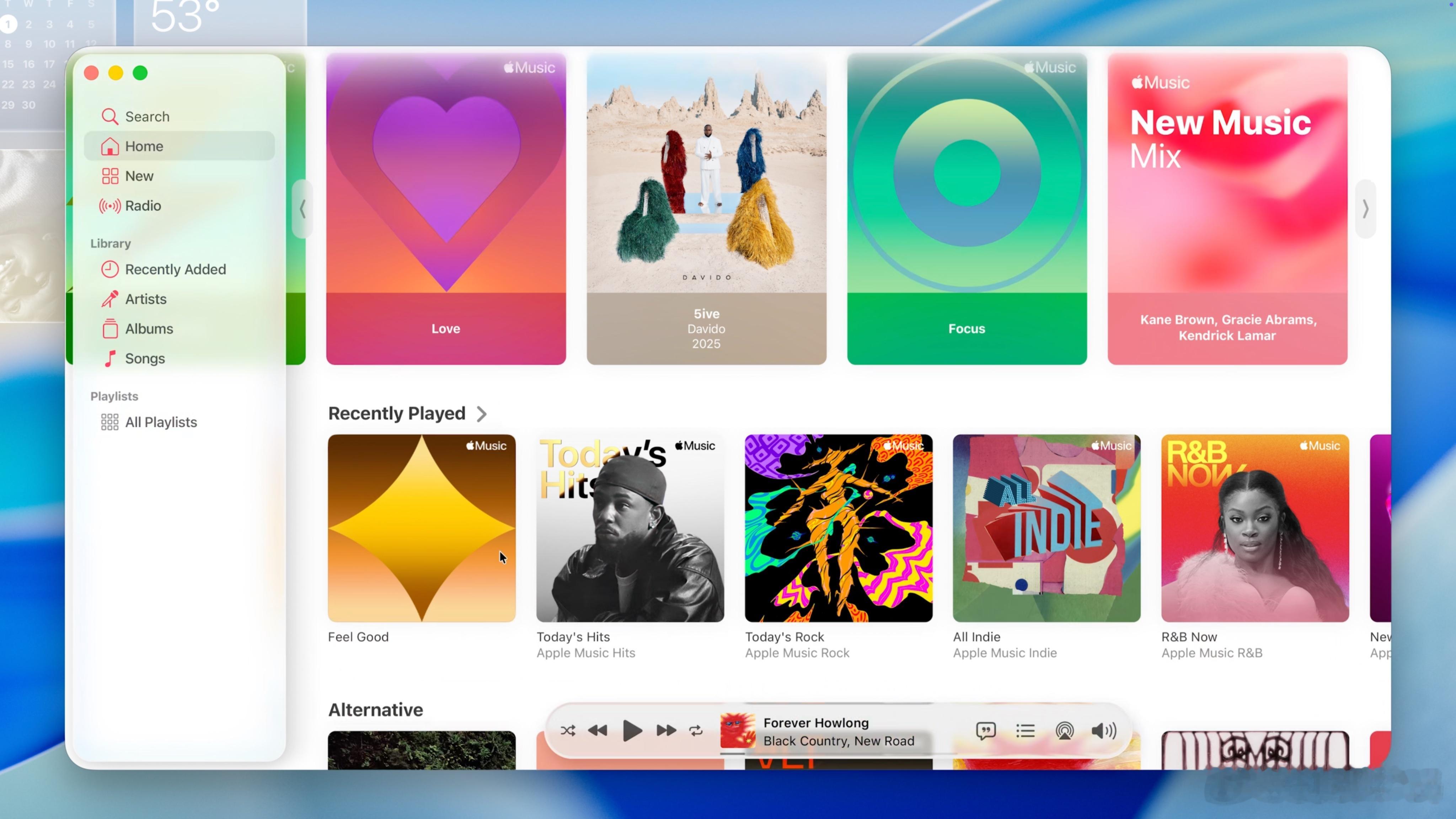Show Recently Added in library
Image resolution: width=1456 pixels, height=819 pixels.
[179, 269]
